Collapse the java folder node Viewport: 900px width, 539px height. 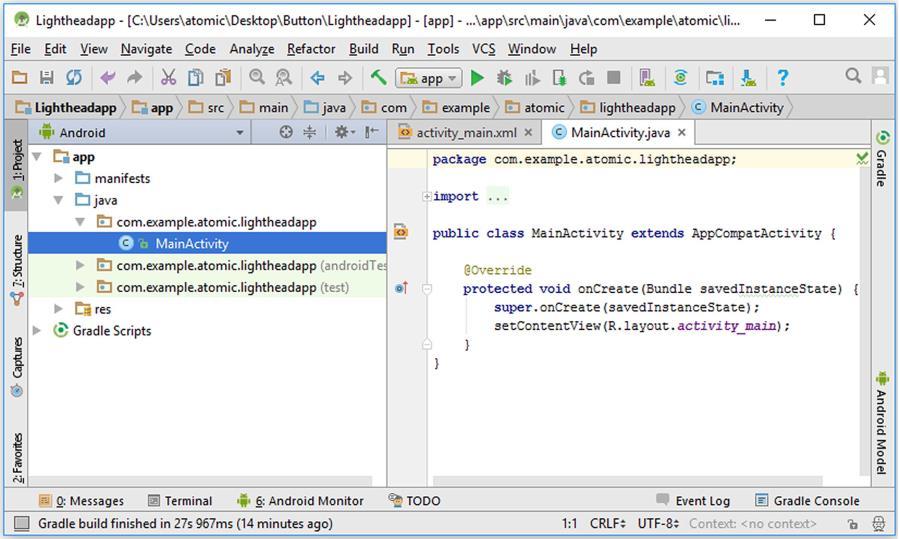(59, 200)
